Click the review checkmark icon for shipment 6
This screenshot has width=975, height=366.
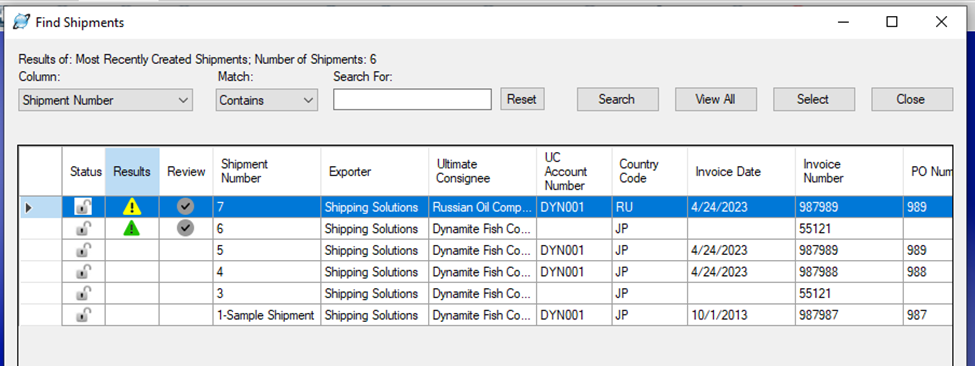185,229
